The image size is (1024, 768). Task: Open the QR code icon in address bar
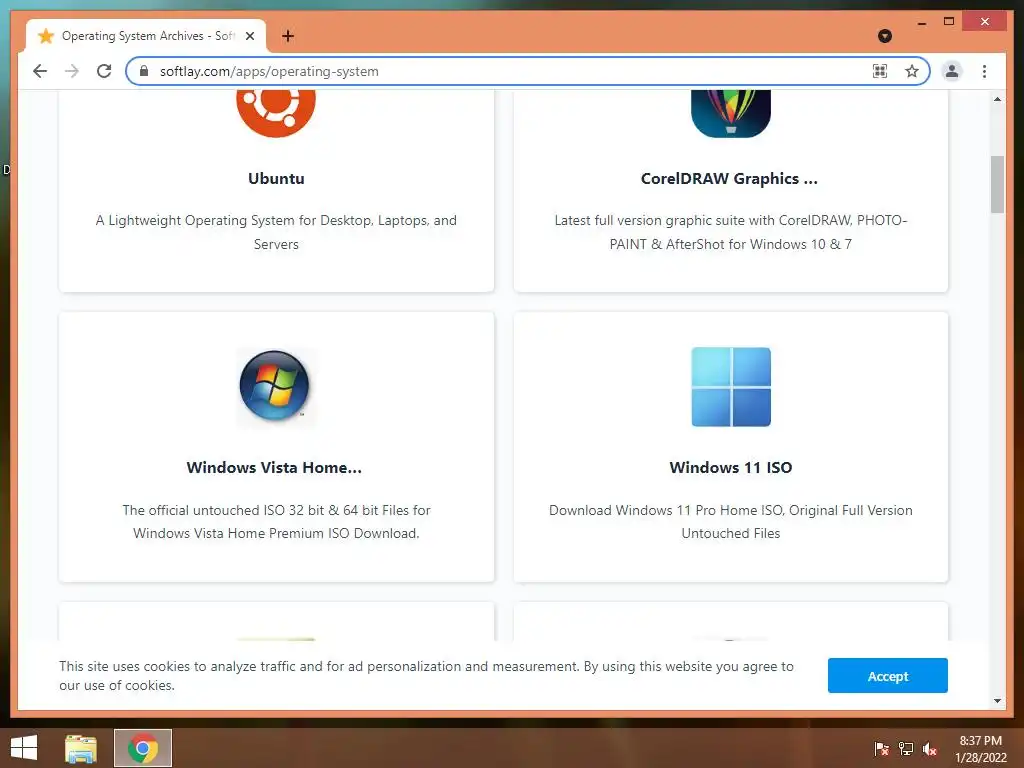[880, 71]
